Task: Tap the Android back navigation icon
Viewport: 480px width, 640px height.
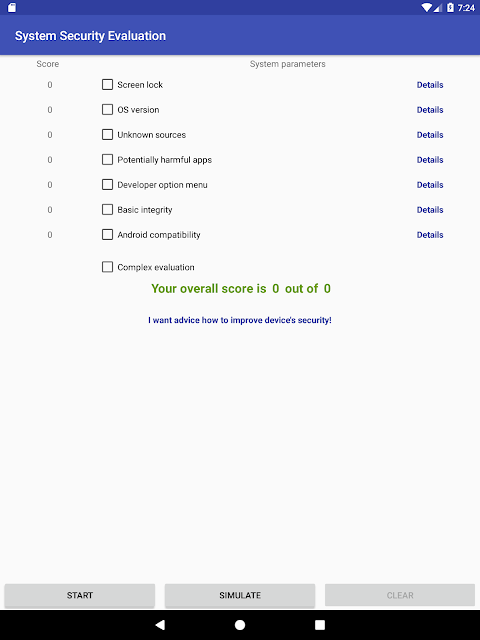Action: (x=160, y=624)
